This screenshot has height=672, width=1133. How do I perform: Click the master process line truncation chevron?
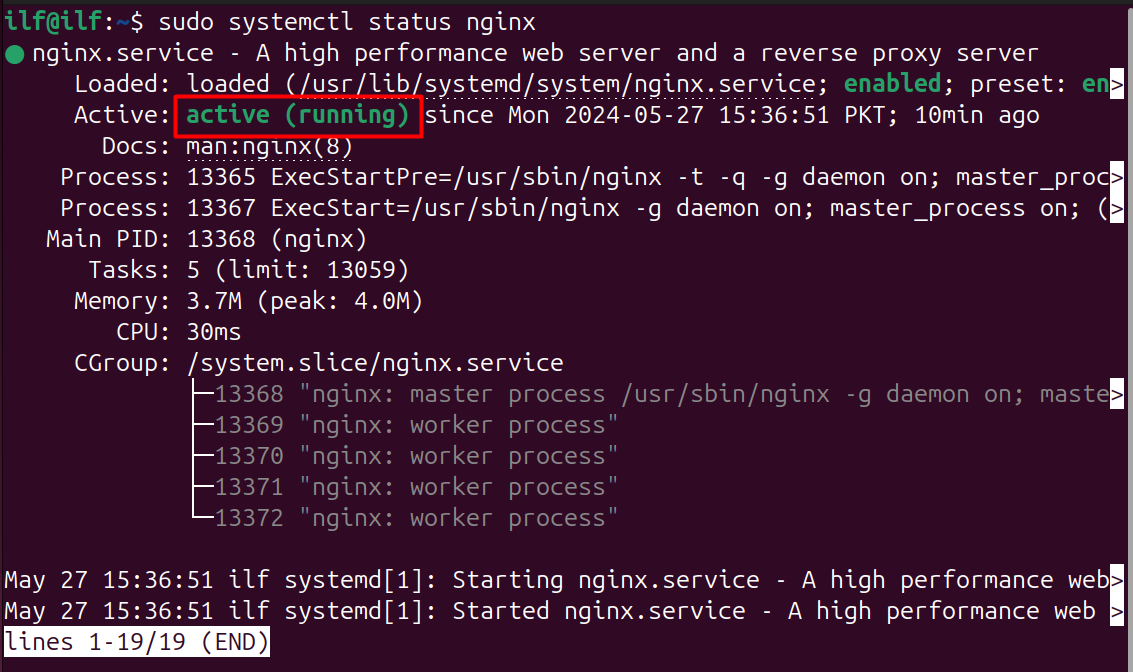(1120, 393)
